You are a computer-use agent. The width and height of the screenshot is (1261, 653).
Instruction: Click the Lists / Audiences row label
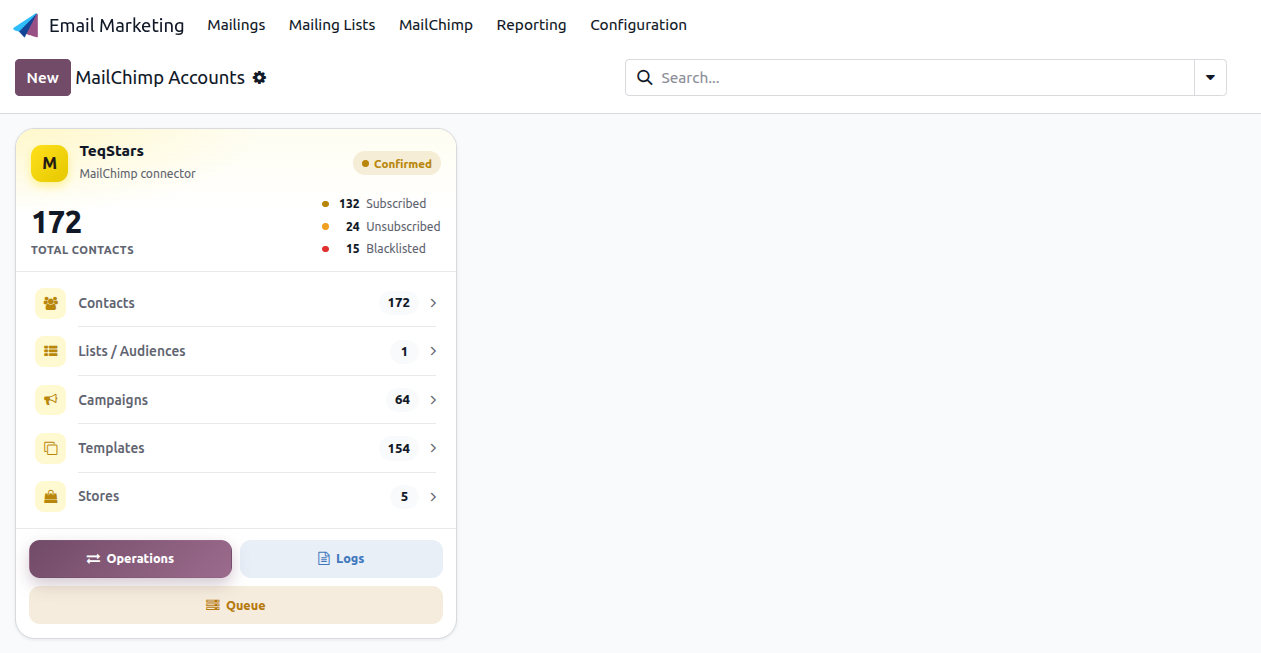132,351
